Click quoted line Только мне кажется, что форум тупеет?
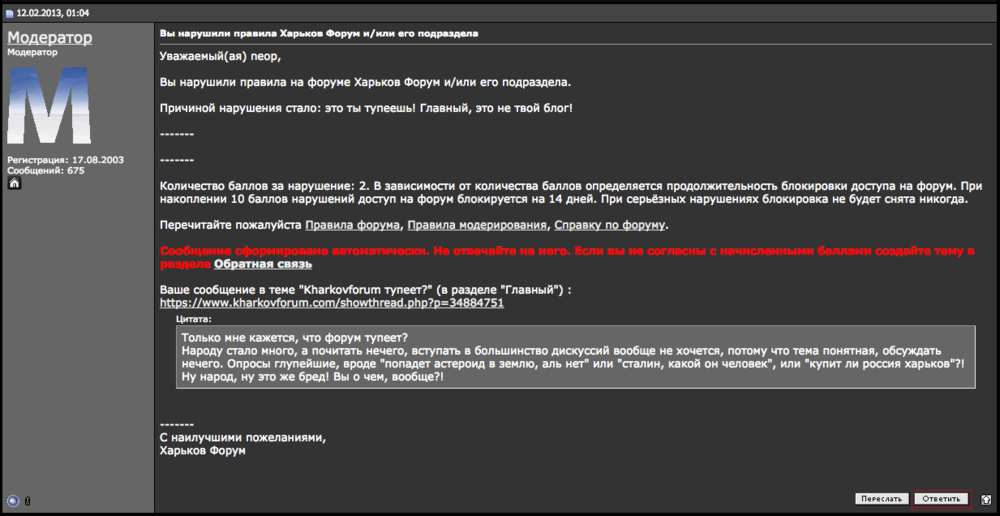 coord(295,337)
